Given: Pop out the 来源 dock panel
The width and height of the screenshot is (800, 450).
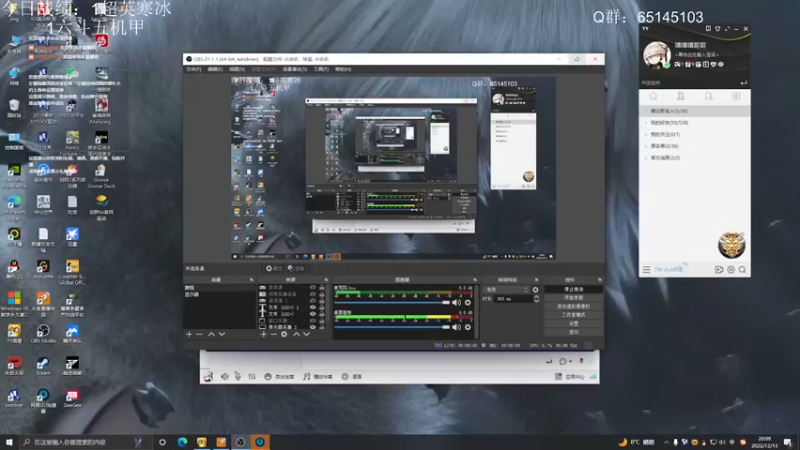Looking at the screenshot, I should [x=326, y=280].
